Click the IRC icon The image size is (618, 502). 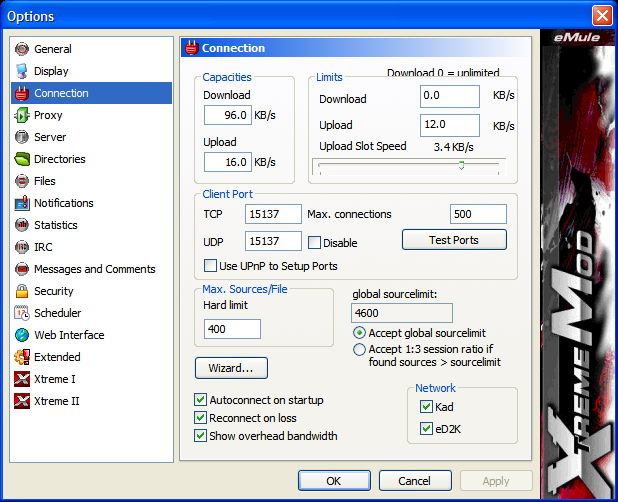22,247
